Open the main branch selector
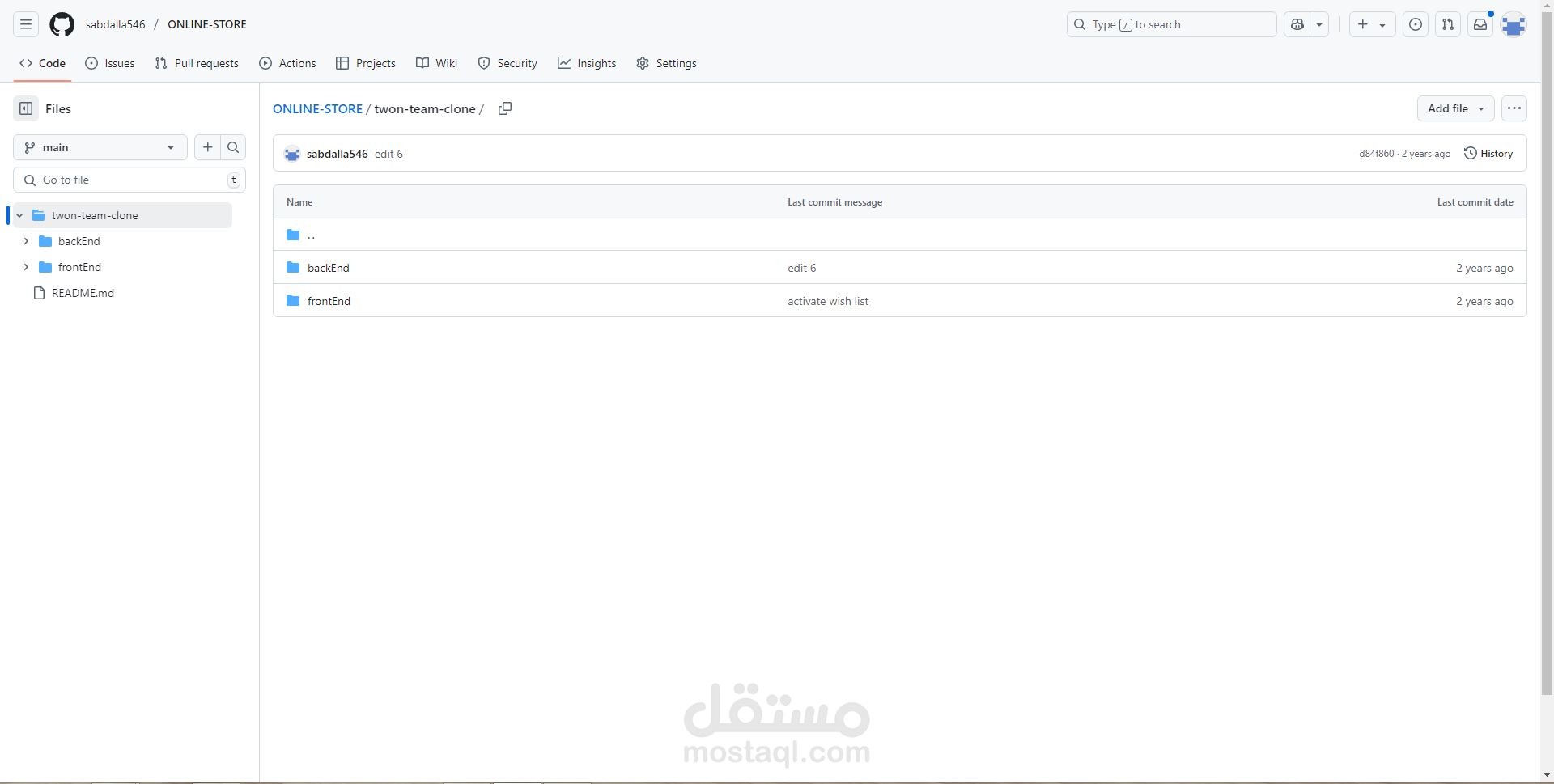1554x784 pixels. 99,147
